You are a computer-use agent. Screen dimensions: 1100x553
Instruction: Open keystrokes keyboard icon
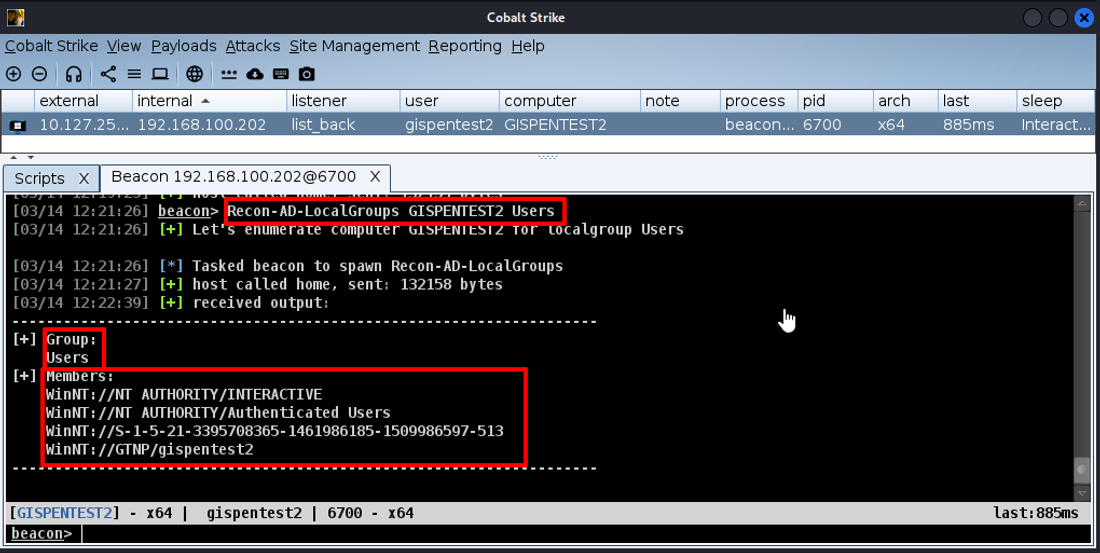pyautogui.click(x=281, y=74)
